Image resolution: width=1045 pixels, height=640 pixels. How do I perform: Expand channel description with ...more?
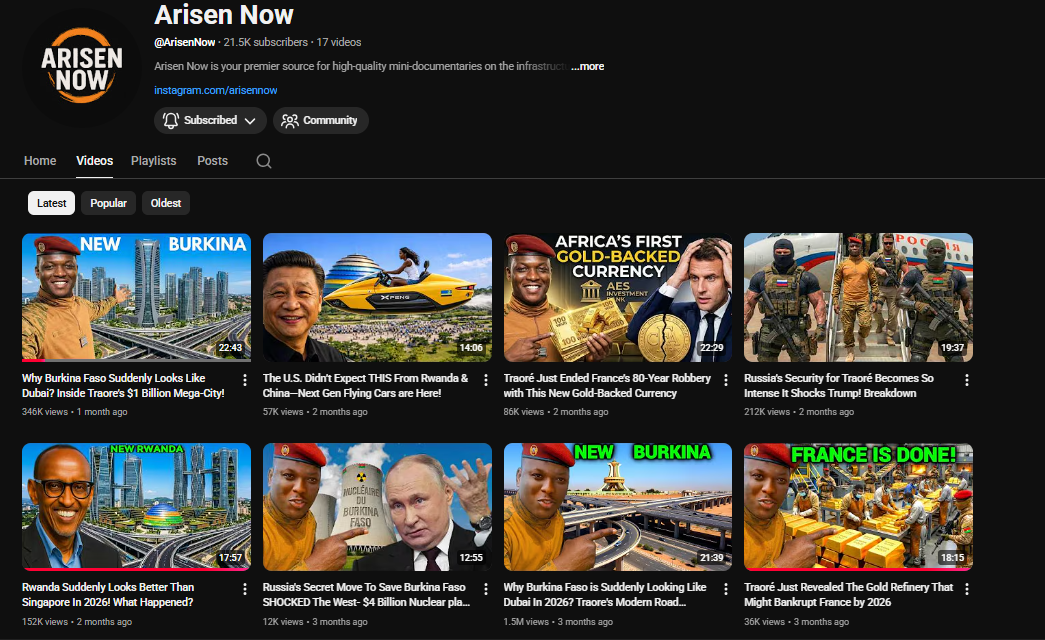pos(587,66)
